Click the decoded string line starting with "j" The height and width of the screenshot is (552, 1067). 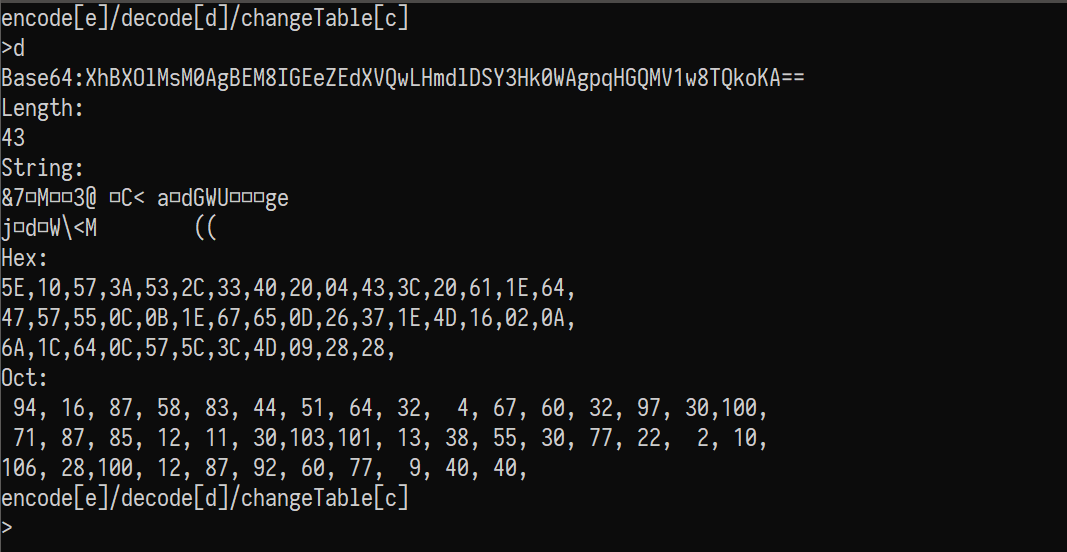coord(108,228)
